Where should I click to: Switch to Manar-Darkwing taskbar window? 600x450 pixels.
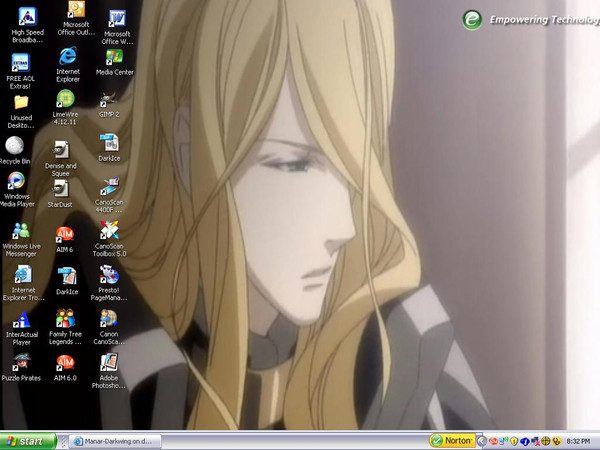(x=117, y=441)
